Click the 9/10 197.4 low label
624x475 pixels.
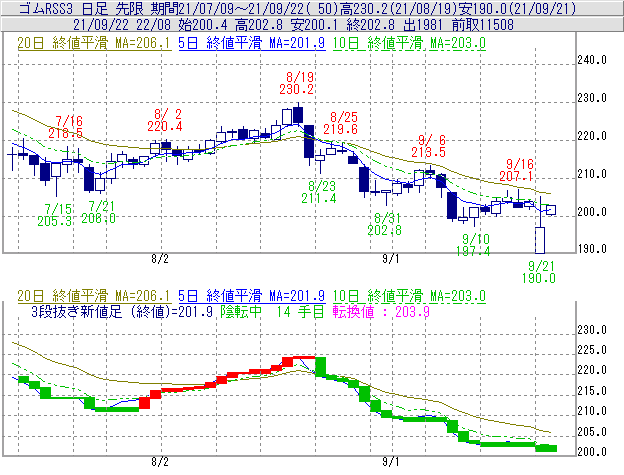point(473,245)
